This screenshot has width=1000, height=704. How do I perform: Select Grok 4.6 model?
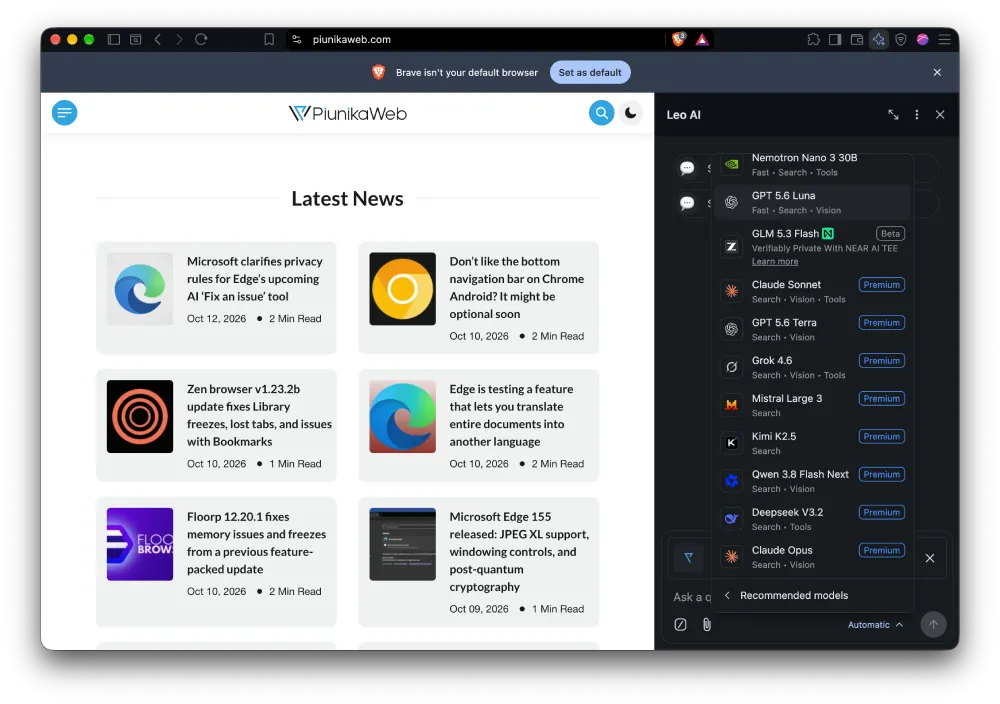(811, 367)
